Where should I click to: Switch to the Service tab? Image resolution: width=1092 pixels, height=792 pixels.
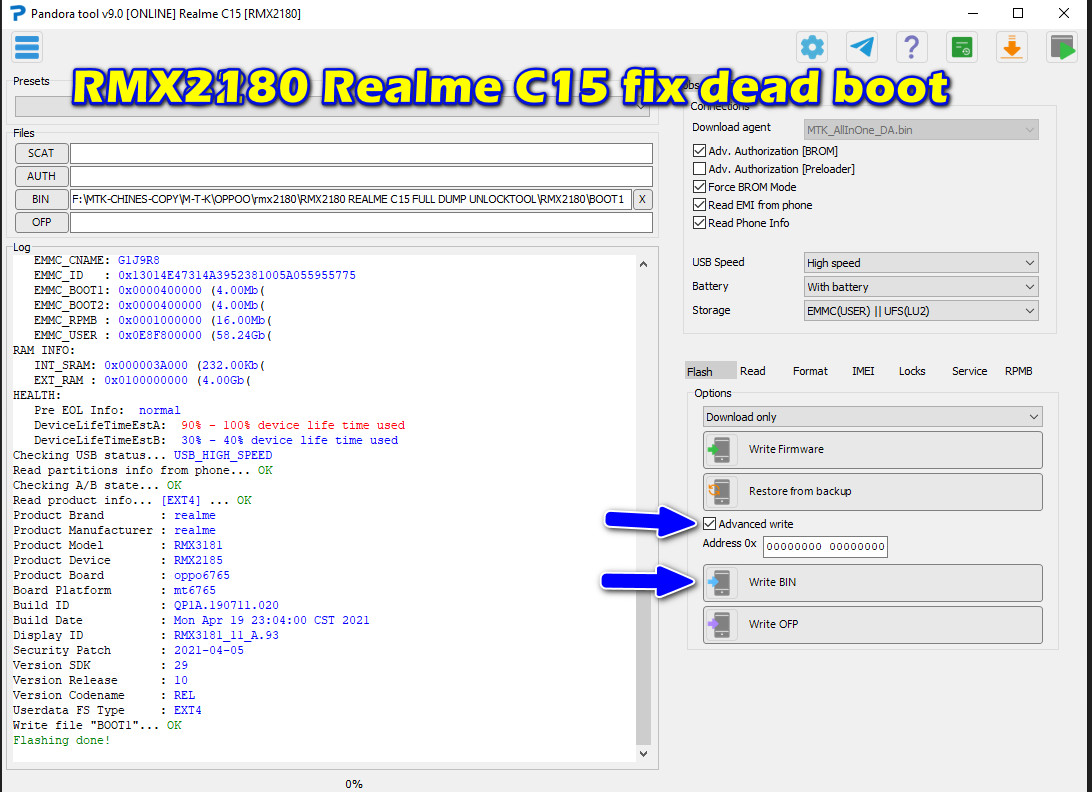pyautogui.click(x=969, y=371)
